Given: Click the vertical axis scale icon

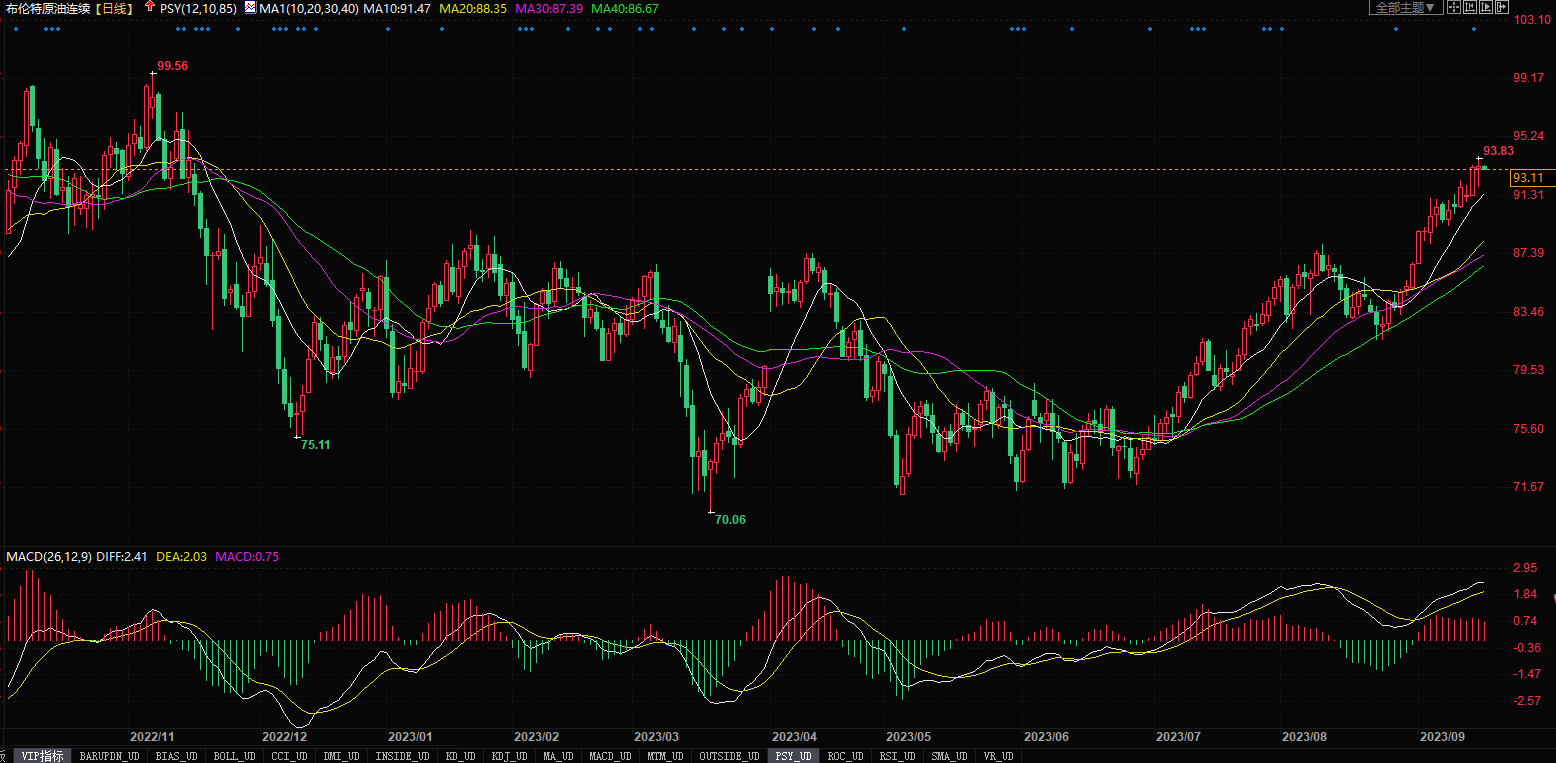Looking at the screenshot, I should [x=1470, y=7].
